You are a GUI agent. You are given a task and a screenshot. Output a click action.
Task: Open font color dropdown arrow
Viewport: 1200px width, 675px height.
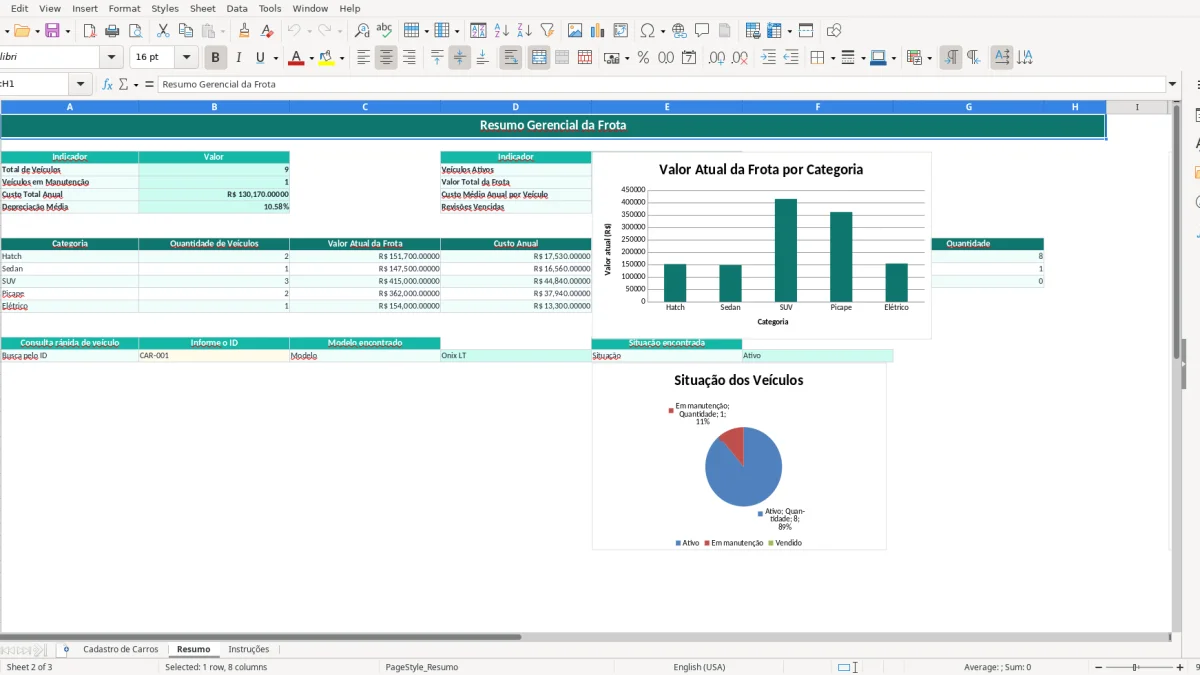[x=311, y=58]
